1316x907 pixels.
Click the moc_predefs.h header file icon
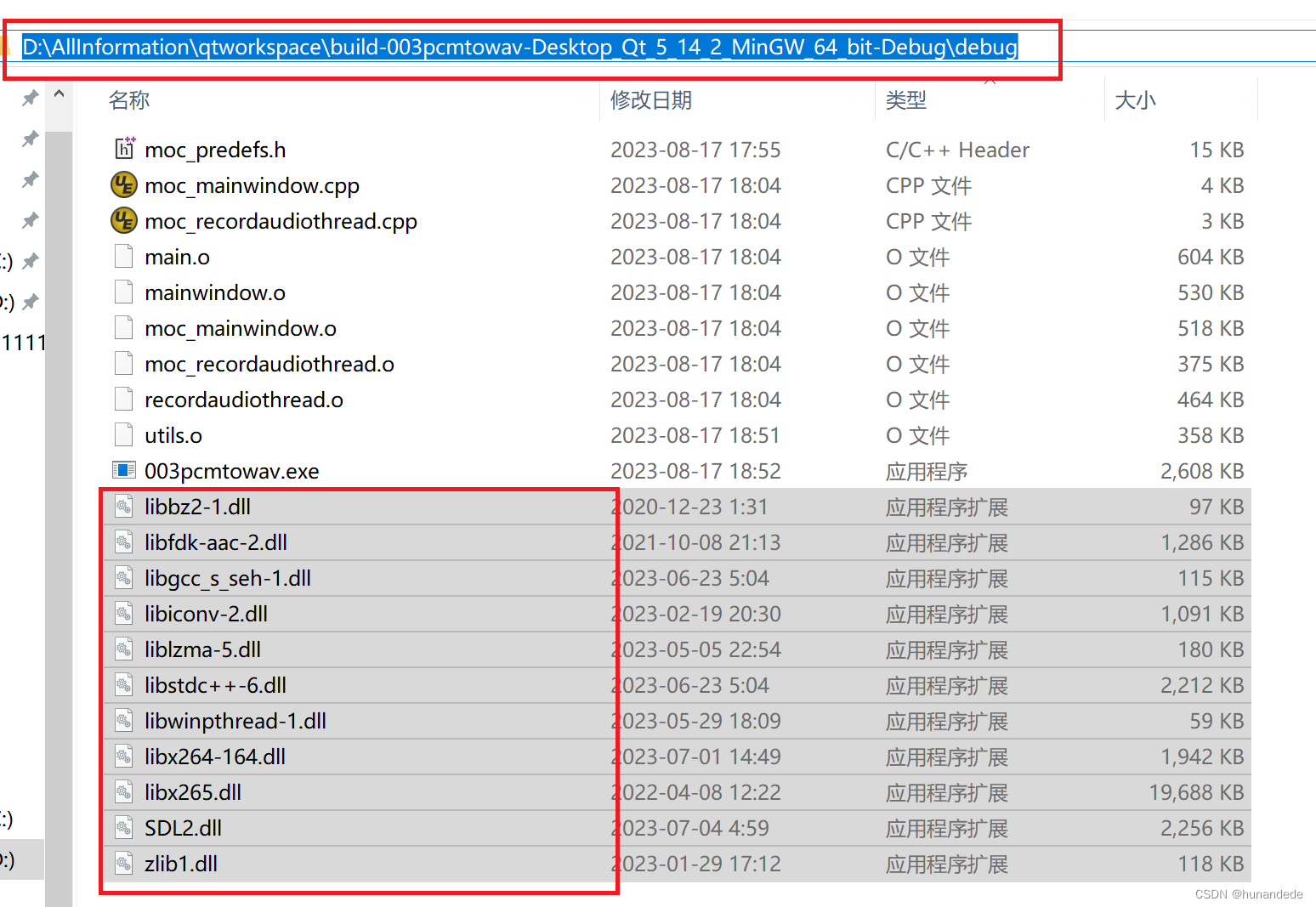[x=124, y=149]
